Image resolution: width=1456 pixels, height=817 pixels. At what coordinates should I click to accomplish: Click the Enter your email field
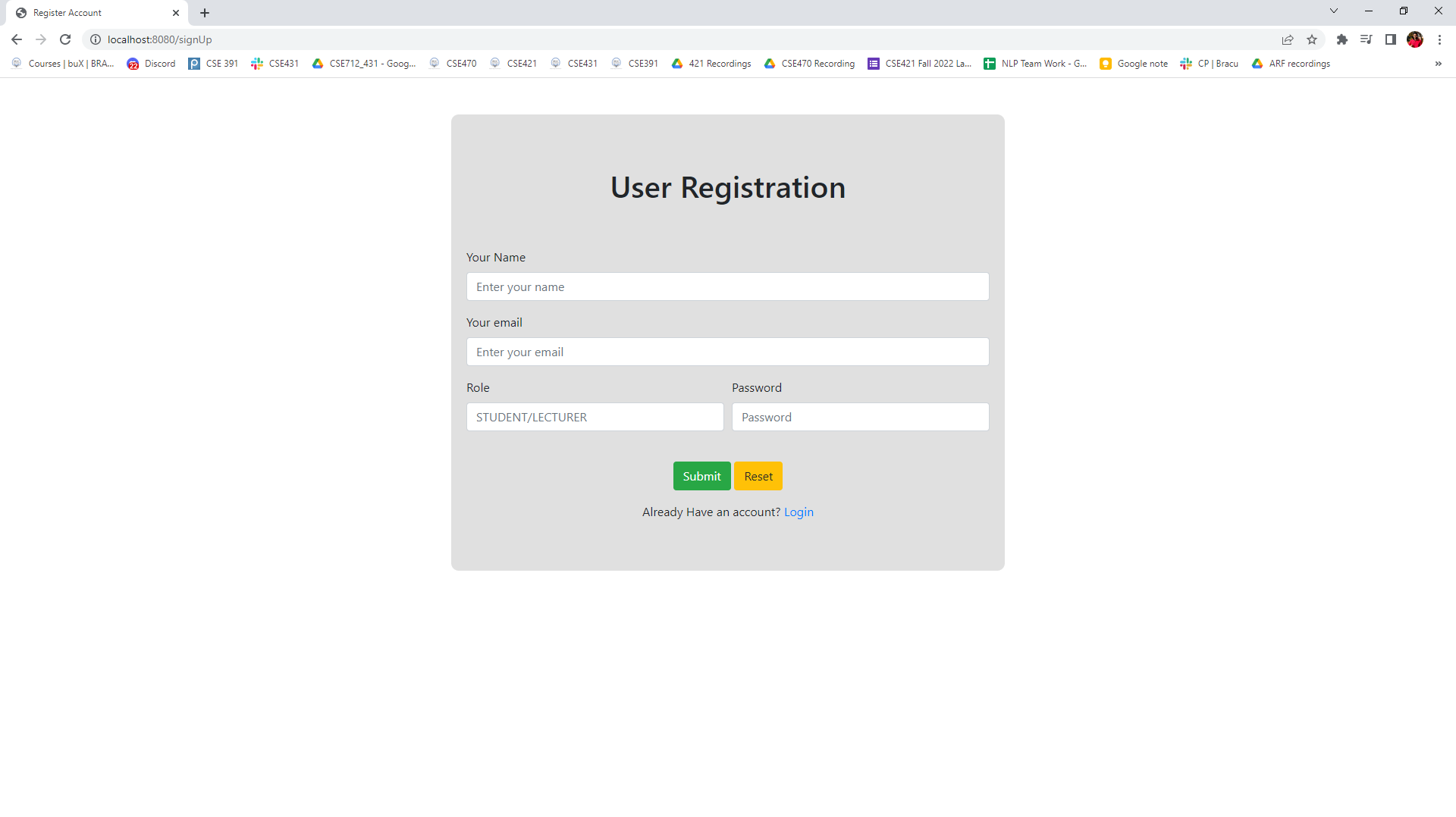click(x=727, y=352)
